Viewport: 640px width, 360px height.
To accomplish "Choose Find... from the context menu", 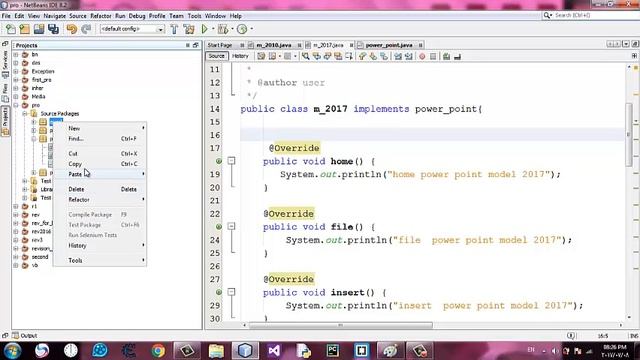I will point(100,139).
